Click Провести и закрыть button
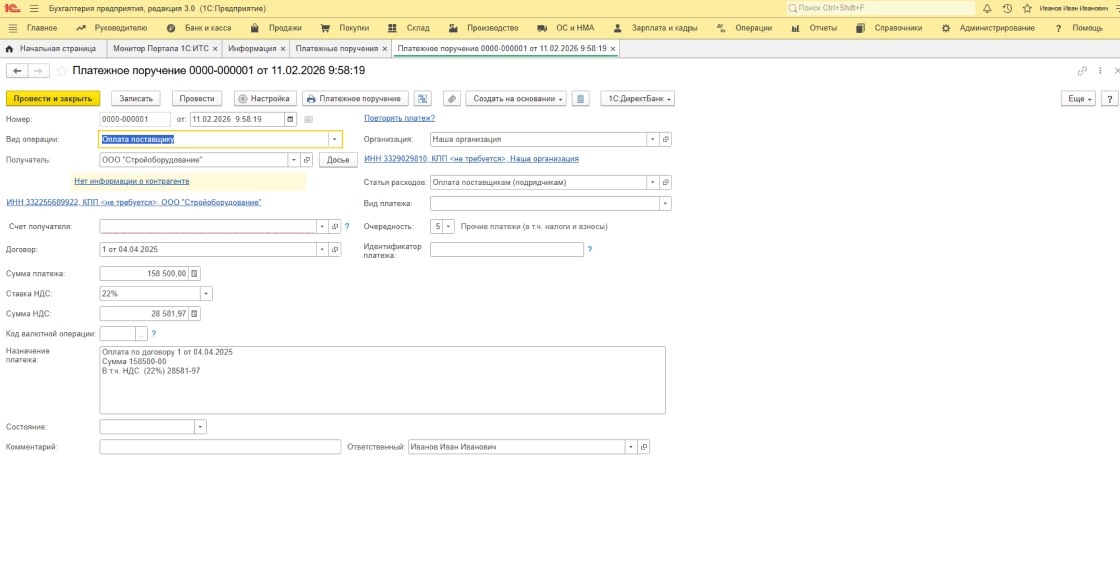The image size is (1120, 570). coord(53,99)
